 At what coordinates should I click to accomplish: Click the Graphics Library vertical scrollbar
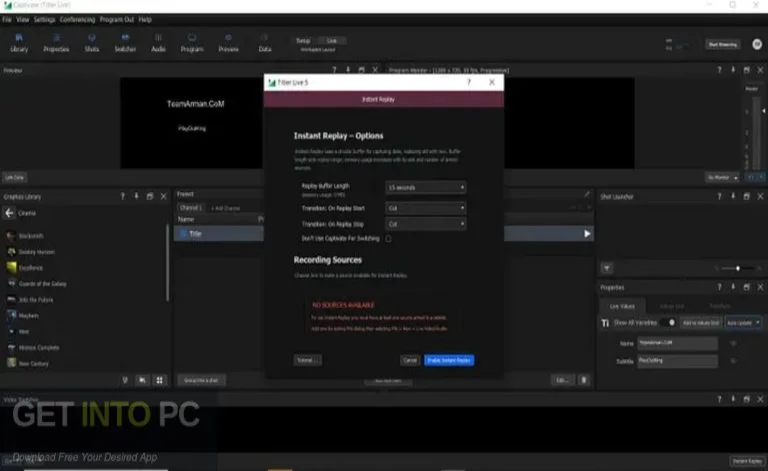click(168, 262)
